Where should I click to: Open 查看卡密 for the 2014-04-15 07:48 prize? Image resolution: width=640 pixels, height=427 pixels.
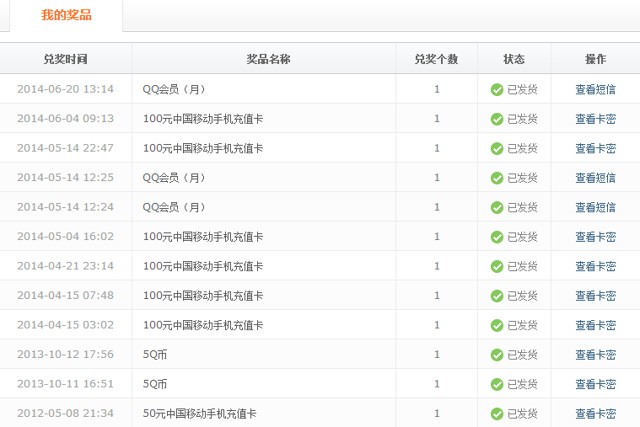click(x=595, y=296)
